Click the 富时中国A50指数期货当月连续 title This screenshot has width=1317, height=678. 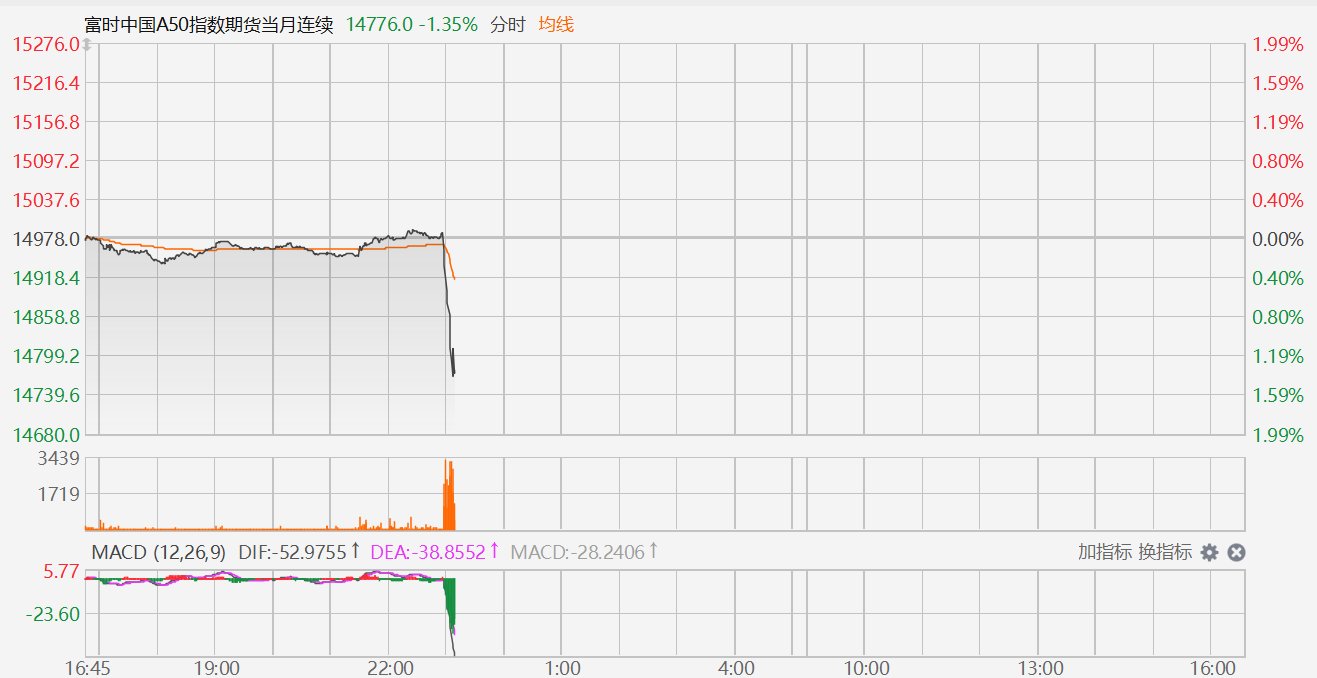210,24
